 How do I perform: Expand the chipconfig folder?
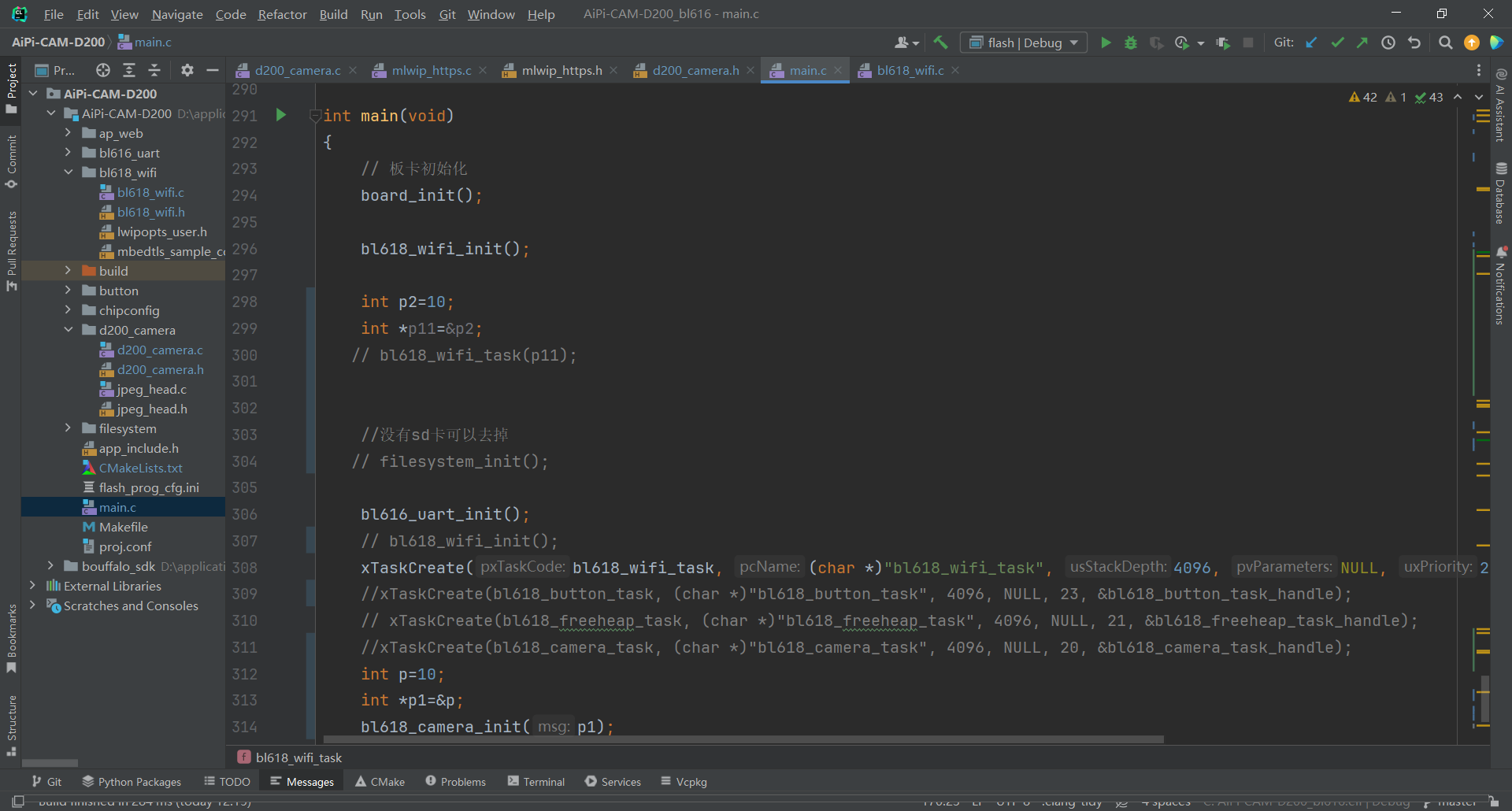coord(68,310)
